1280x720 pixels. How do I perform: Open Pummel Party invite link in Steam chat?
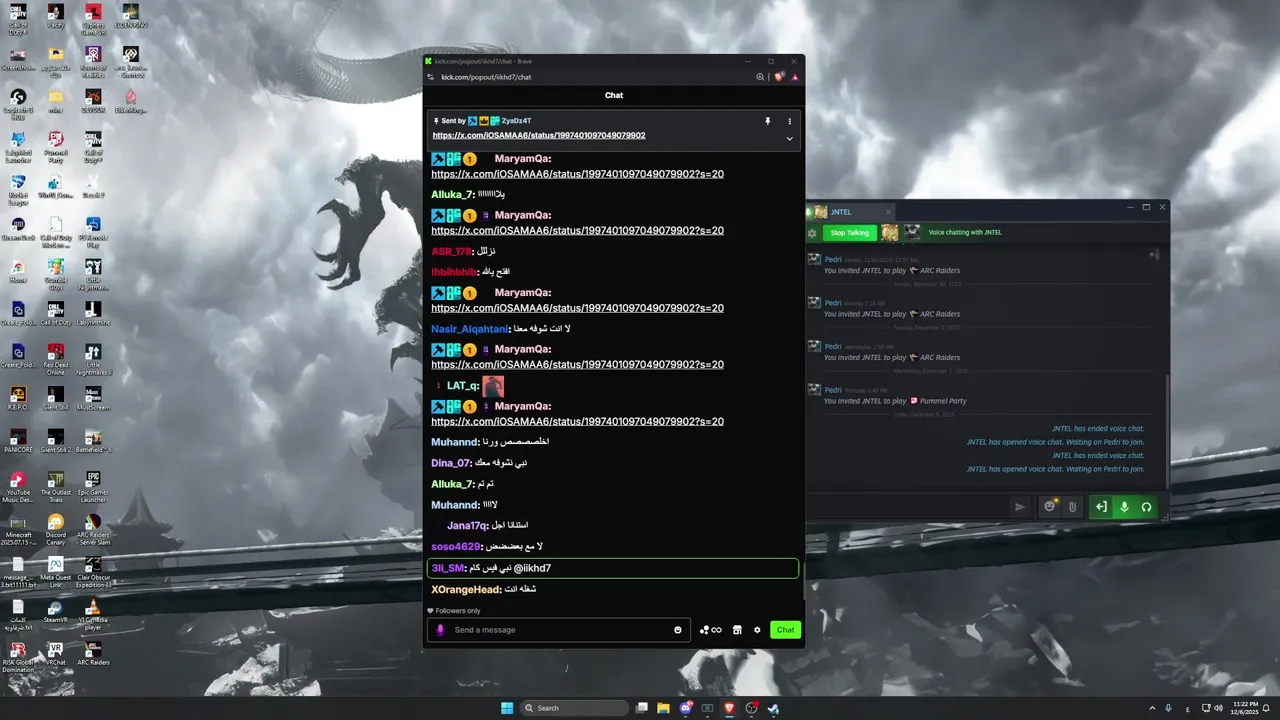tap(942, 401)
